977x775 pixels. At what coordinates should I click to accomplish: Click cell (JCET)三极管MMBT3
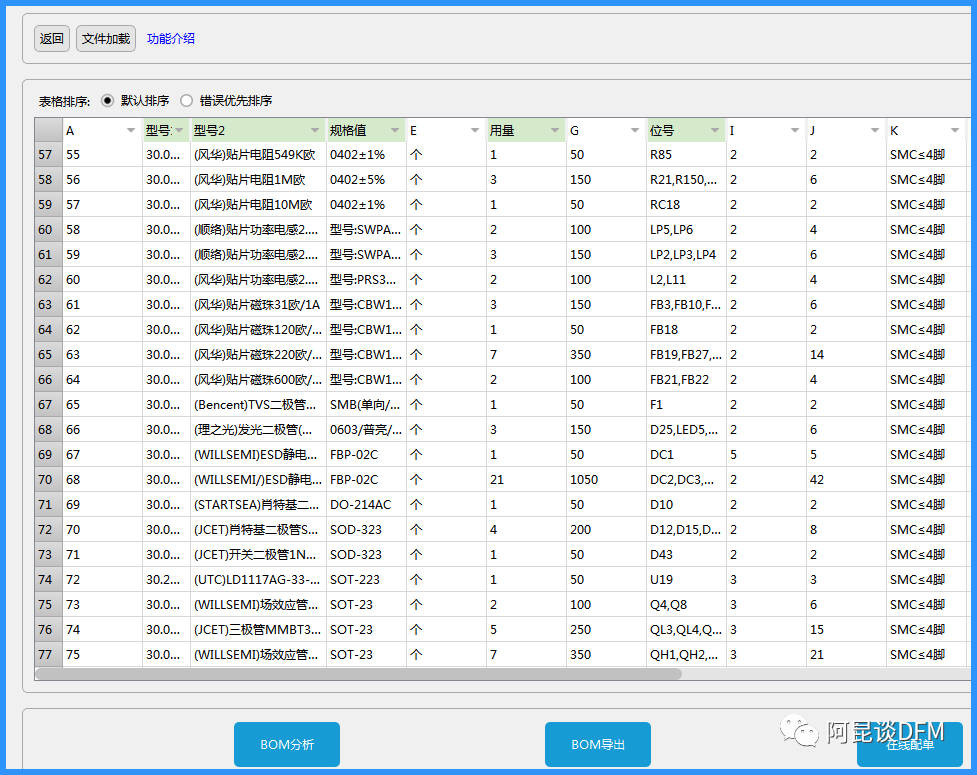(x=258, y=630)
